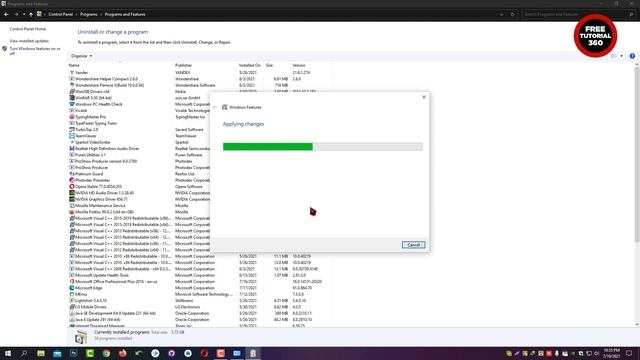Expand the address bar history dropdown
The width and height of the screenshot is (640, 360).
coord(502,14)
